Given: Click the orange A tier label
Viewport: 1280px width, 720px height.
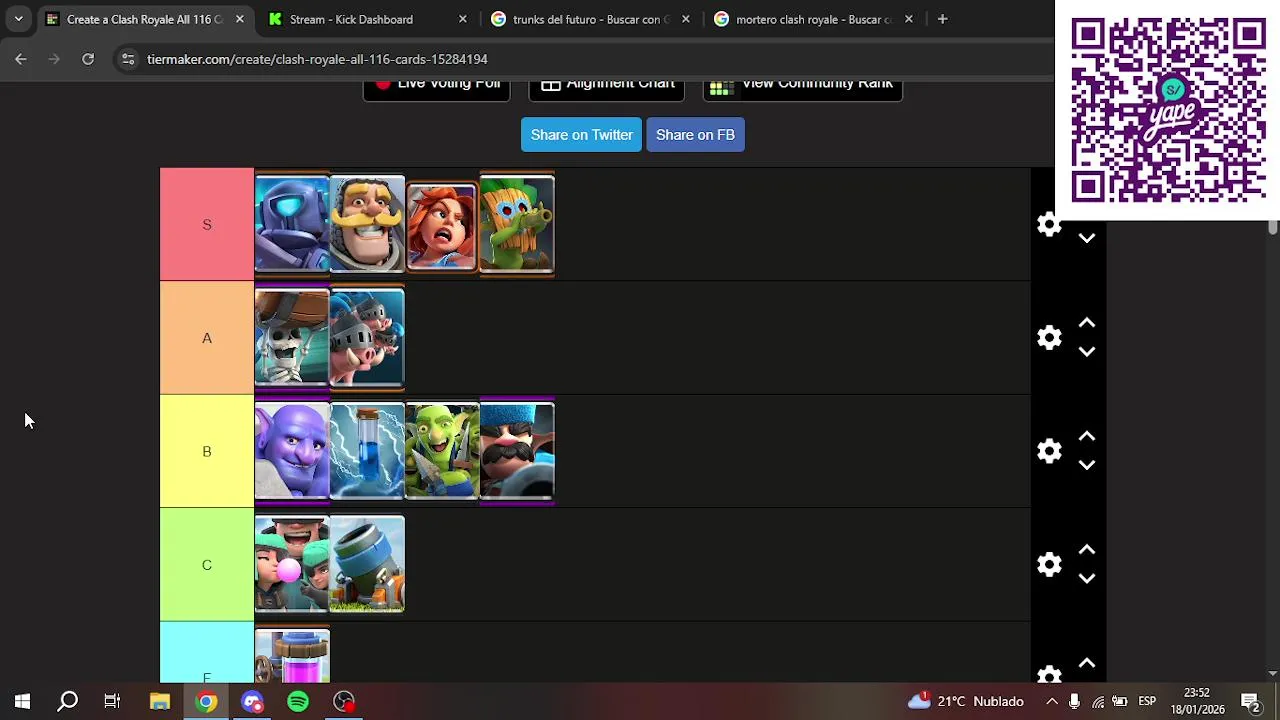Looking at the screenshot, I should 207,338.
